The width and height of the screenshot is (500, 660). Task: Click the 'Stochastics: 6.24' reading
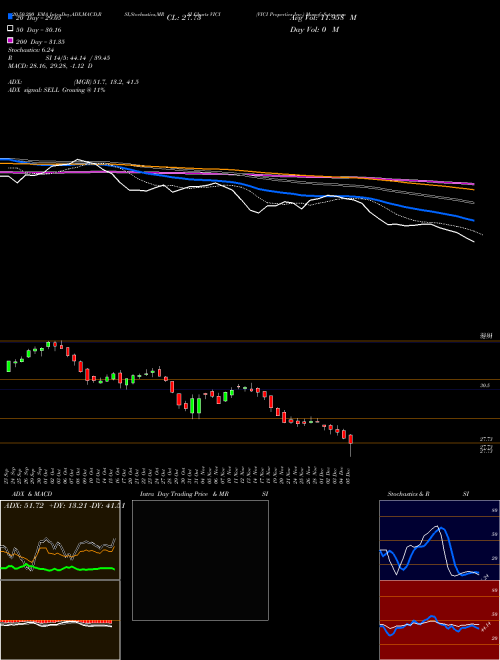pos(31,50)
